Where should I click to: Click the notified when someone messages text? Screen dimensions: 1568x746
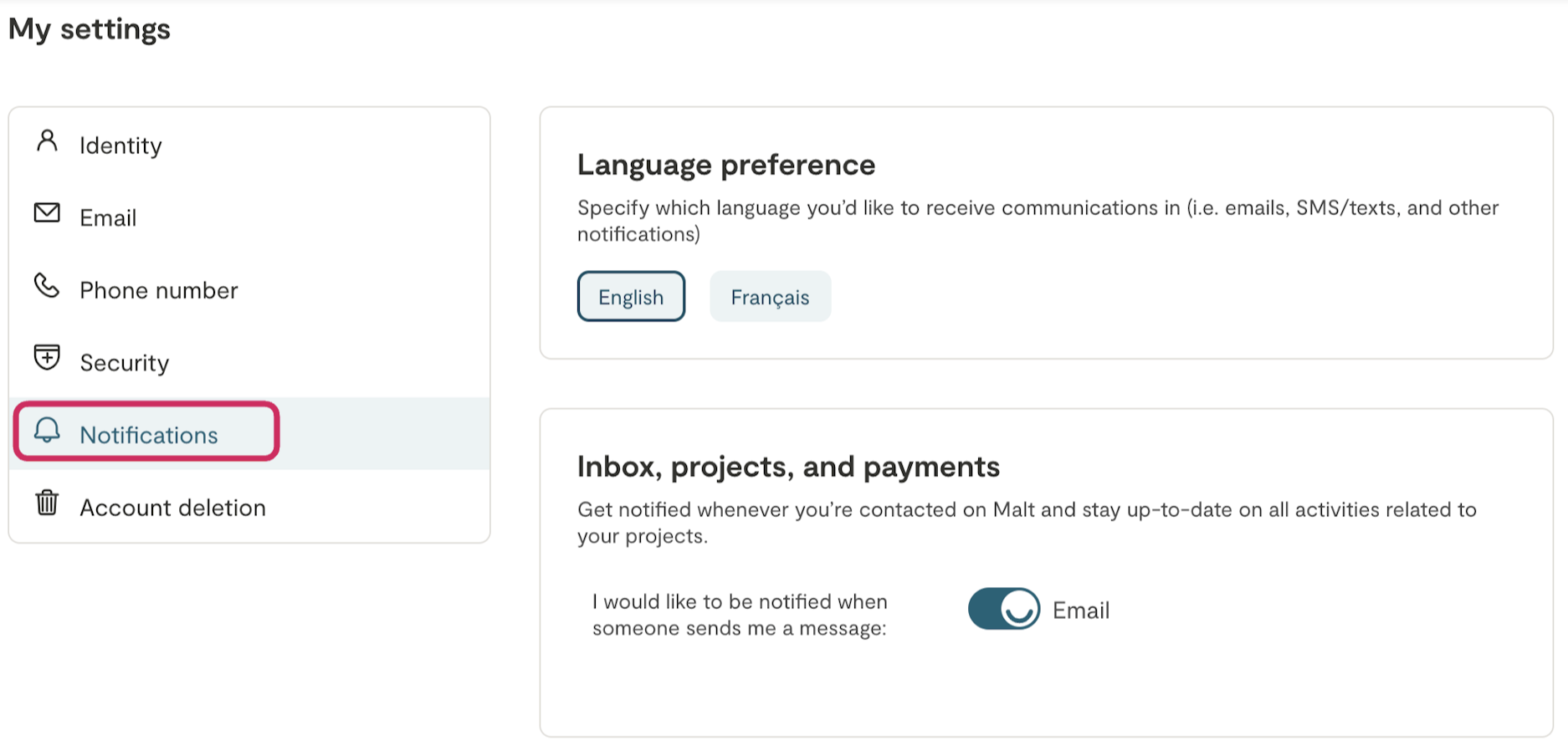click(740, 615)
